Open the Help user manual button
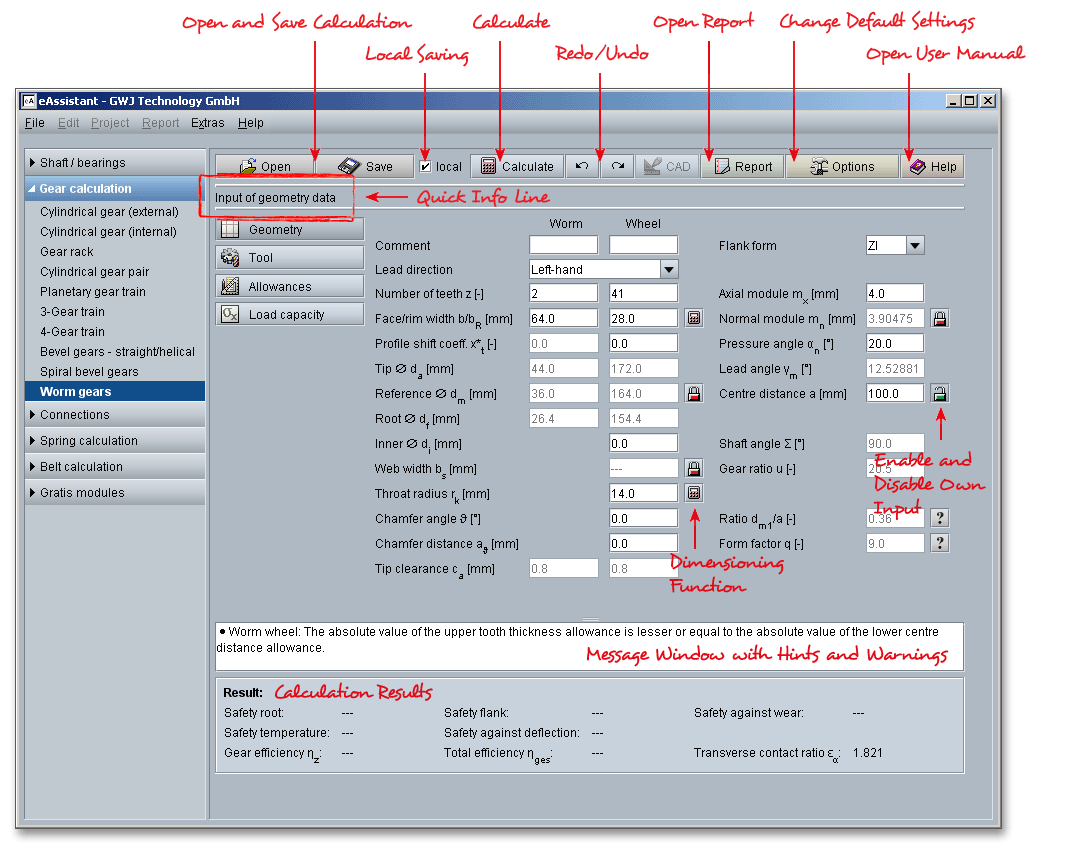 pyautogui.click(x=933, y=167)
